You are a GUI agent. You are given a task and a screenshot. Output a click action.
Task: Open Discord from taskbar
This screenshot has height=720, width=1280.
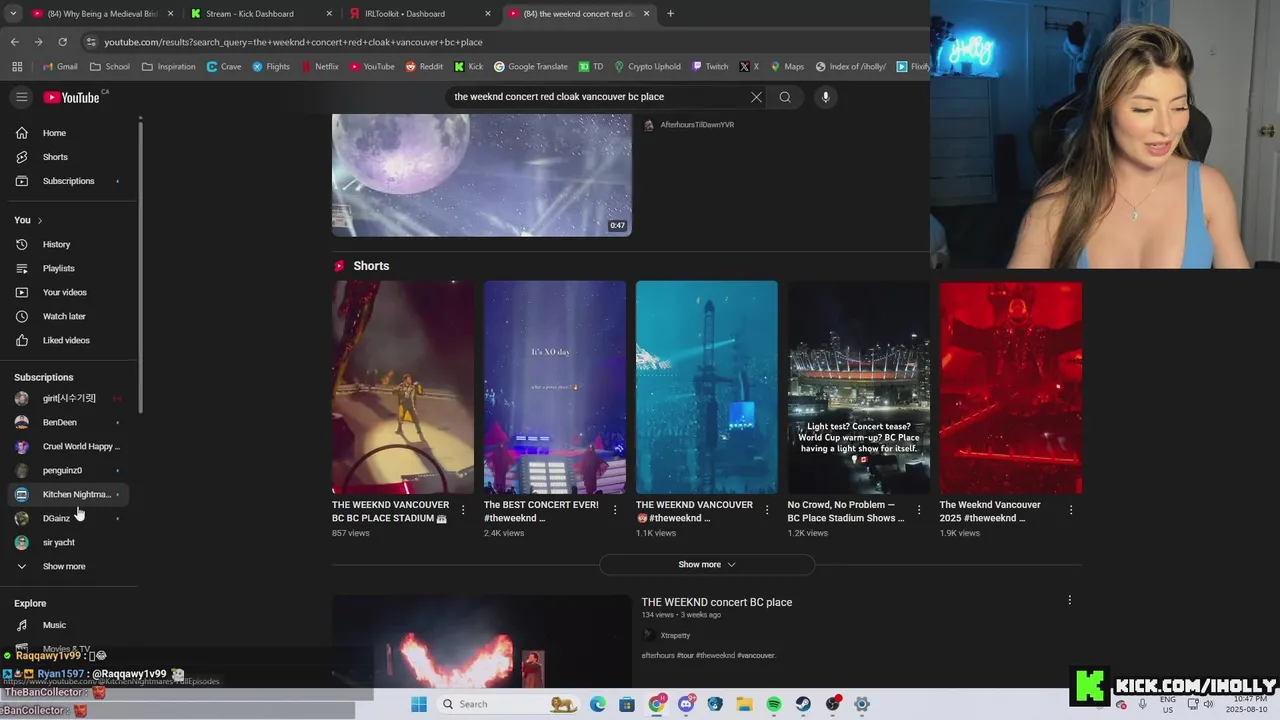pos(686,704)
